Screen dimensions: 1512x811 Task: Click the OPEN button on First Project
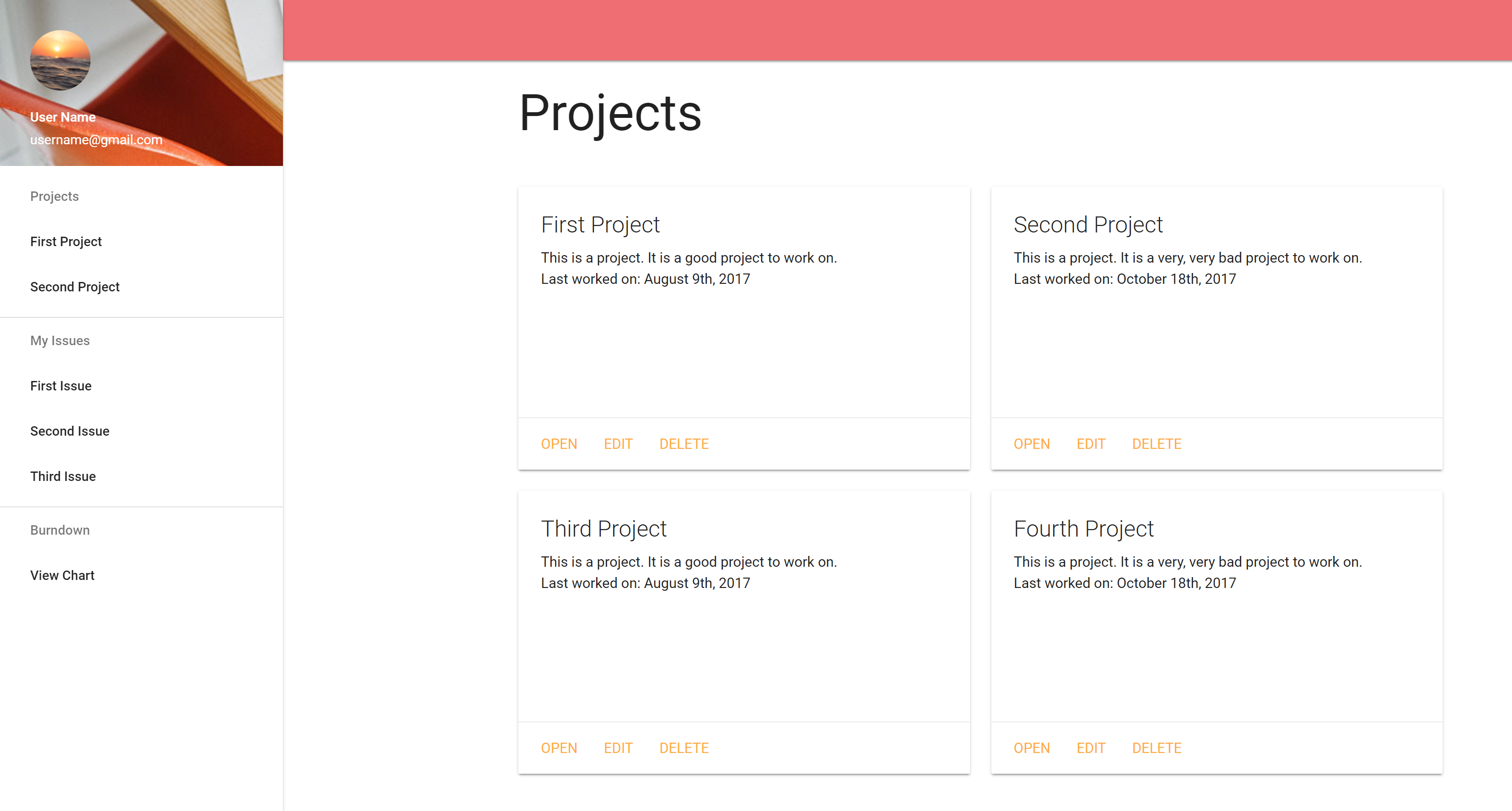(559, 444)
